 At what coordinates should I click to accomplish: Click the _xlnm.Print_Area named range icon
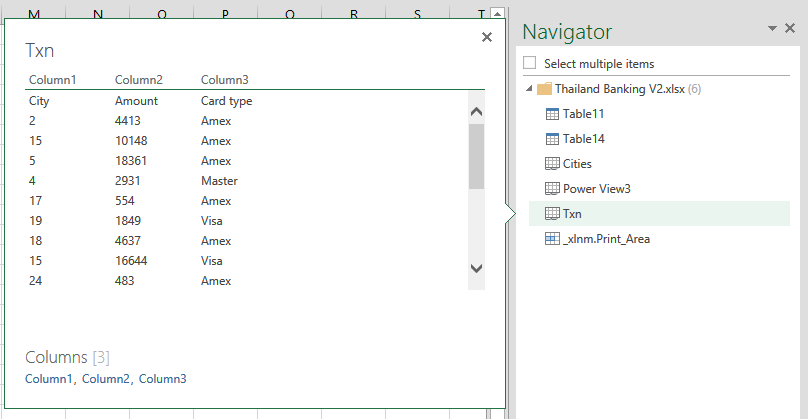pyautogui.click(x=552, y=239)
